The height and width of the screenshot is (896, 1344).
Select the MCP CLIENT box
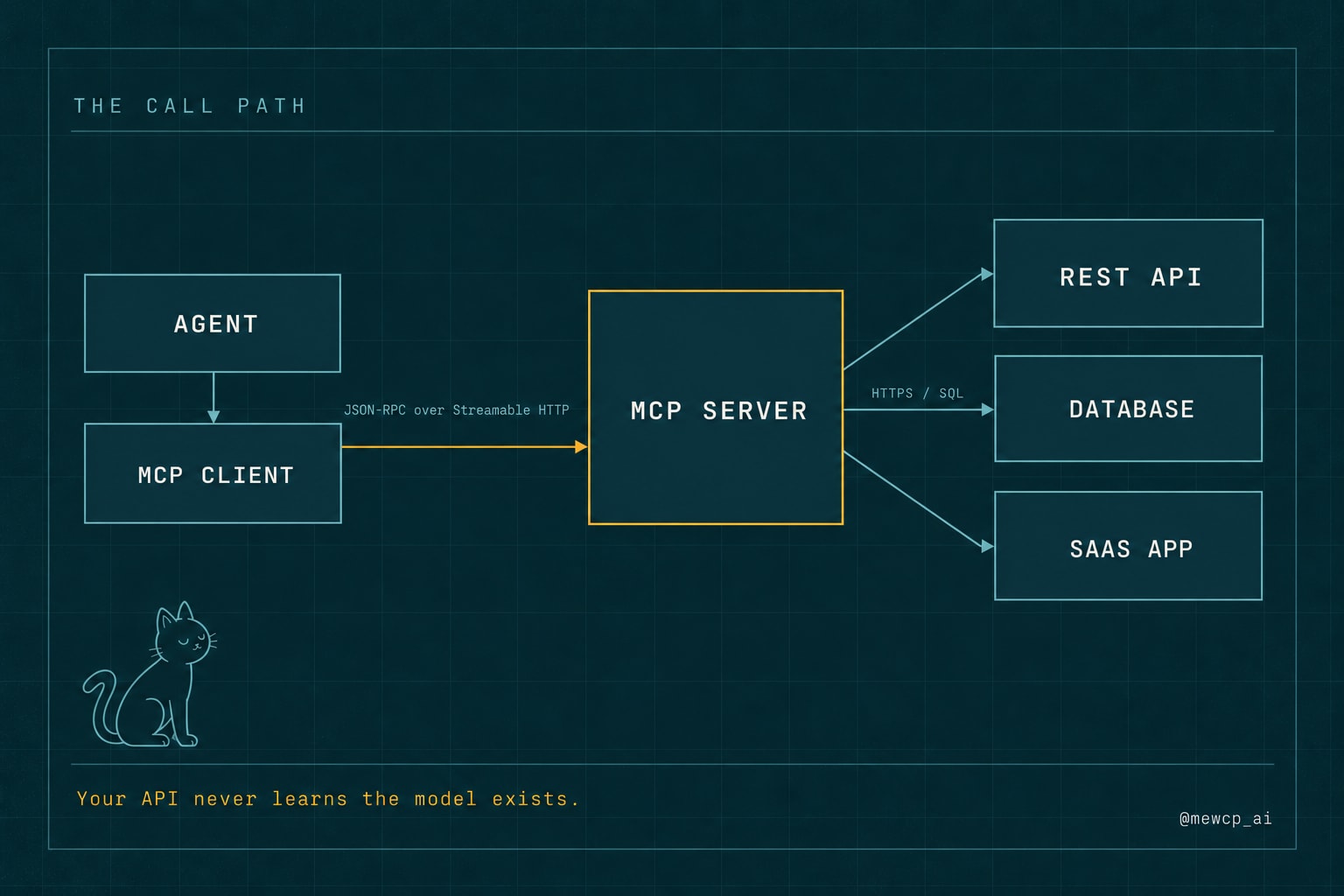pos(213,473)
